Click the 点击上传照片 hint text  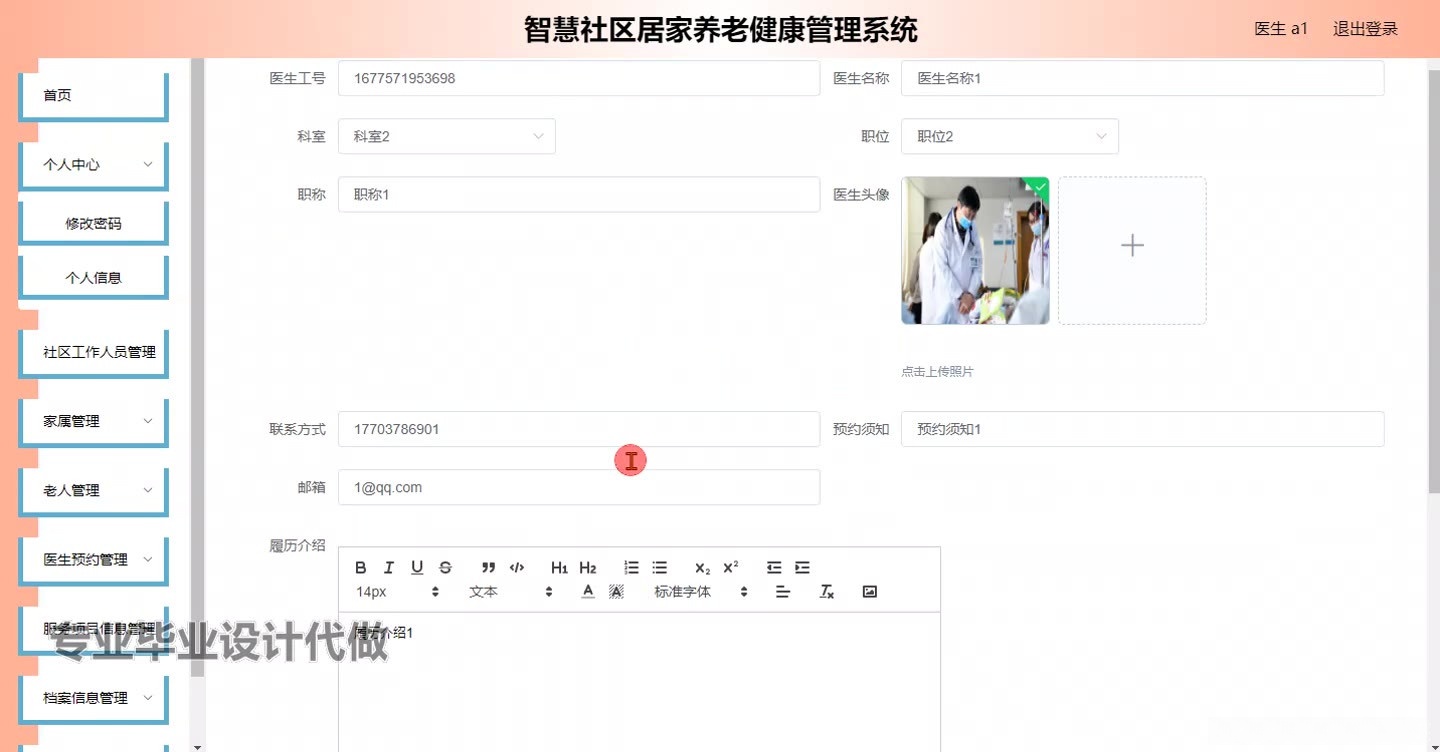click(937, 372)
